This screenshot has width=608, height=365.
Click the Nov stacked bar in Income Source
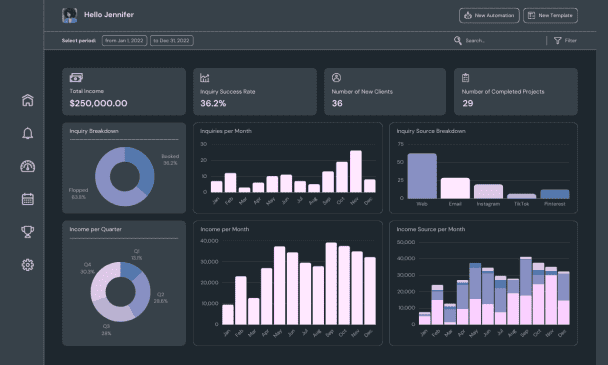(x=551, y=296)
